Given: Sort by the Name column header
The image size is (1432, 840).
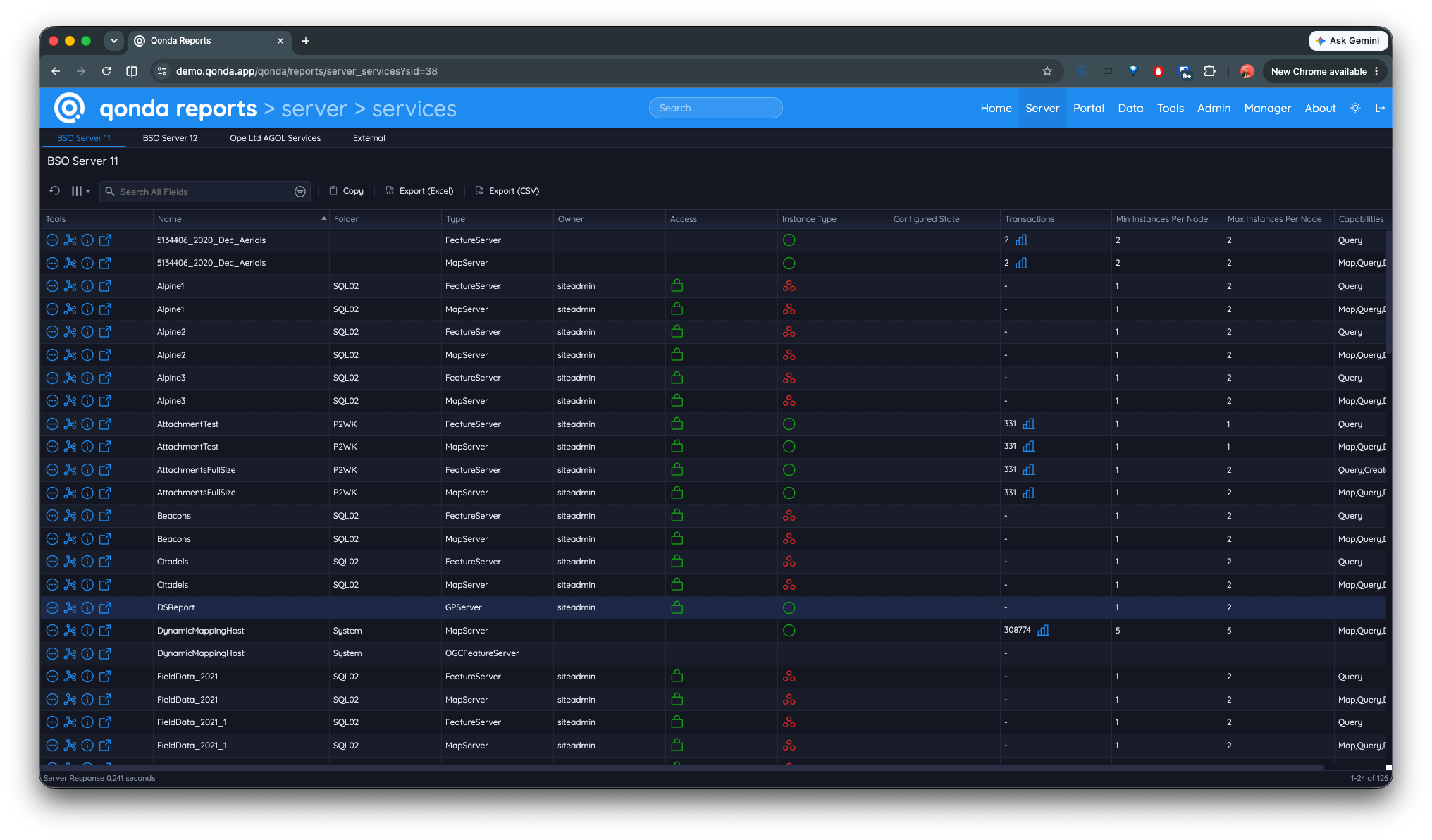Looking at the screenshot, I should [241, 219].
